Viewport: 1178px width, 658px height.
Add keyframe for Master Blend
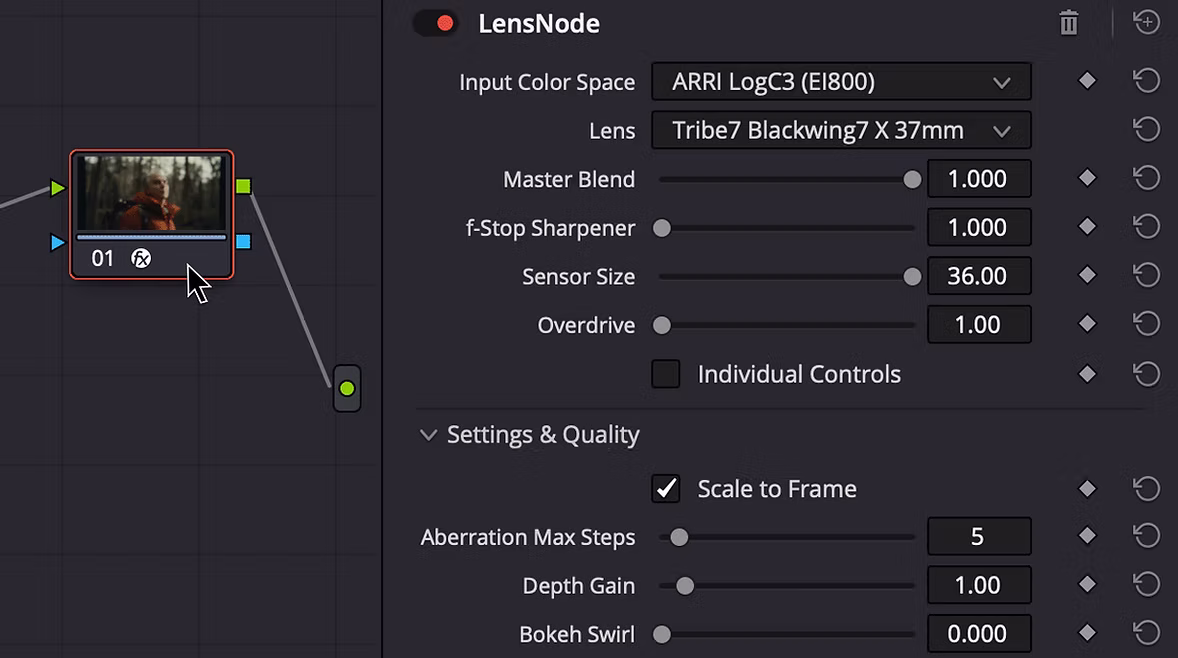(1087, 178)
